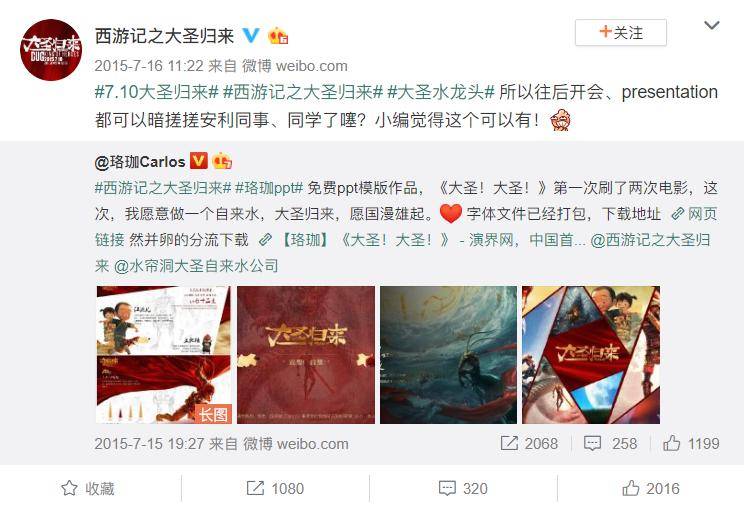The image size is (744, 511).
Task: View the red 大圣归来 title slide thumbnail
Action: pos(306,354)
